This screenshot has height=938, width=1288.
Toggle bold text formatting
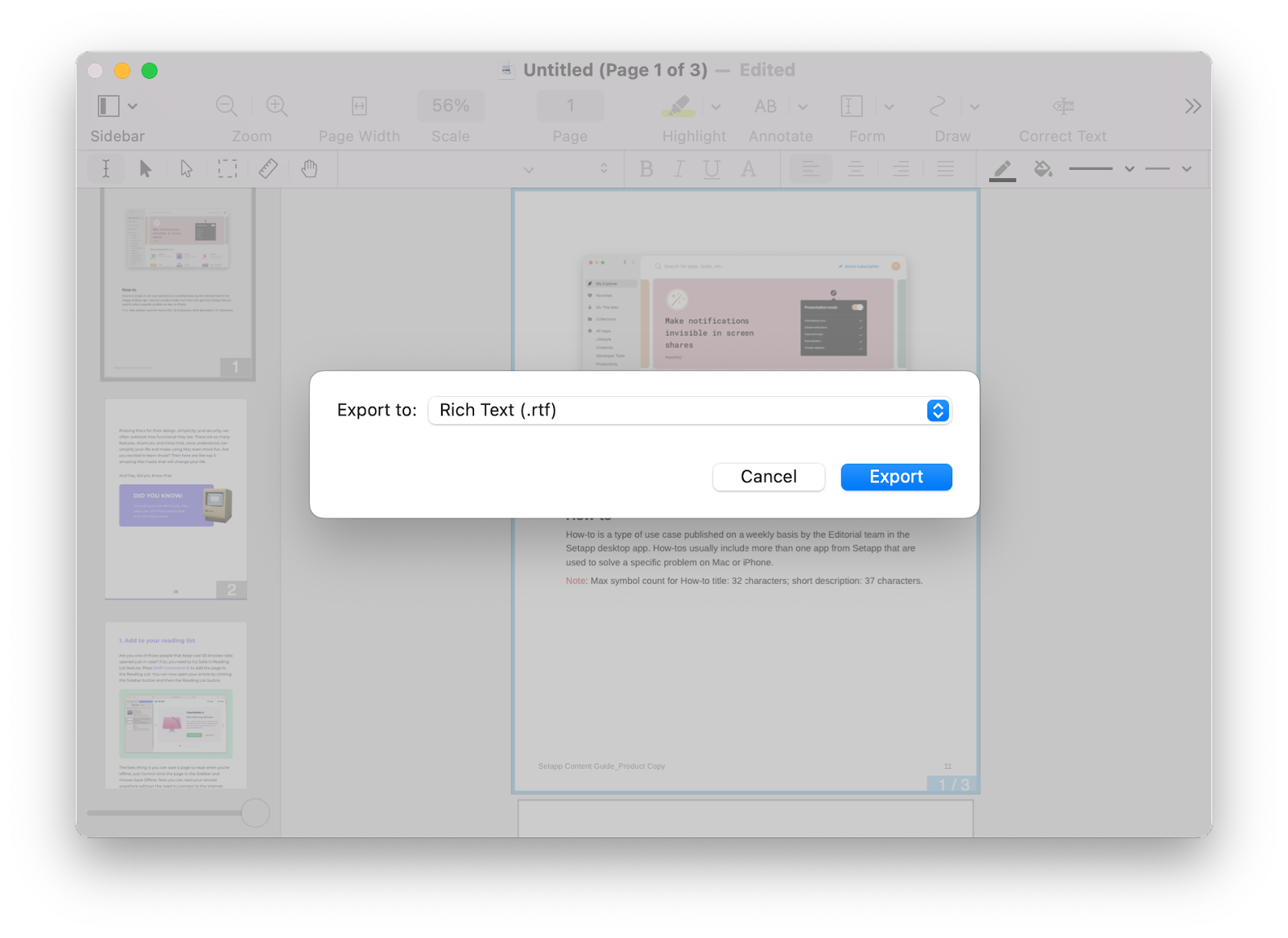(x=645, y=168)
